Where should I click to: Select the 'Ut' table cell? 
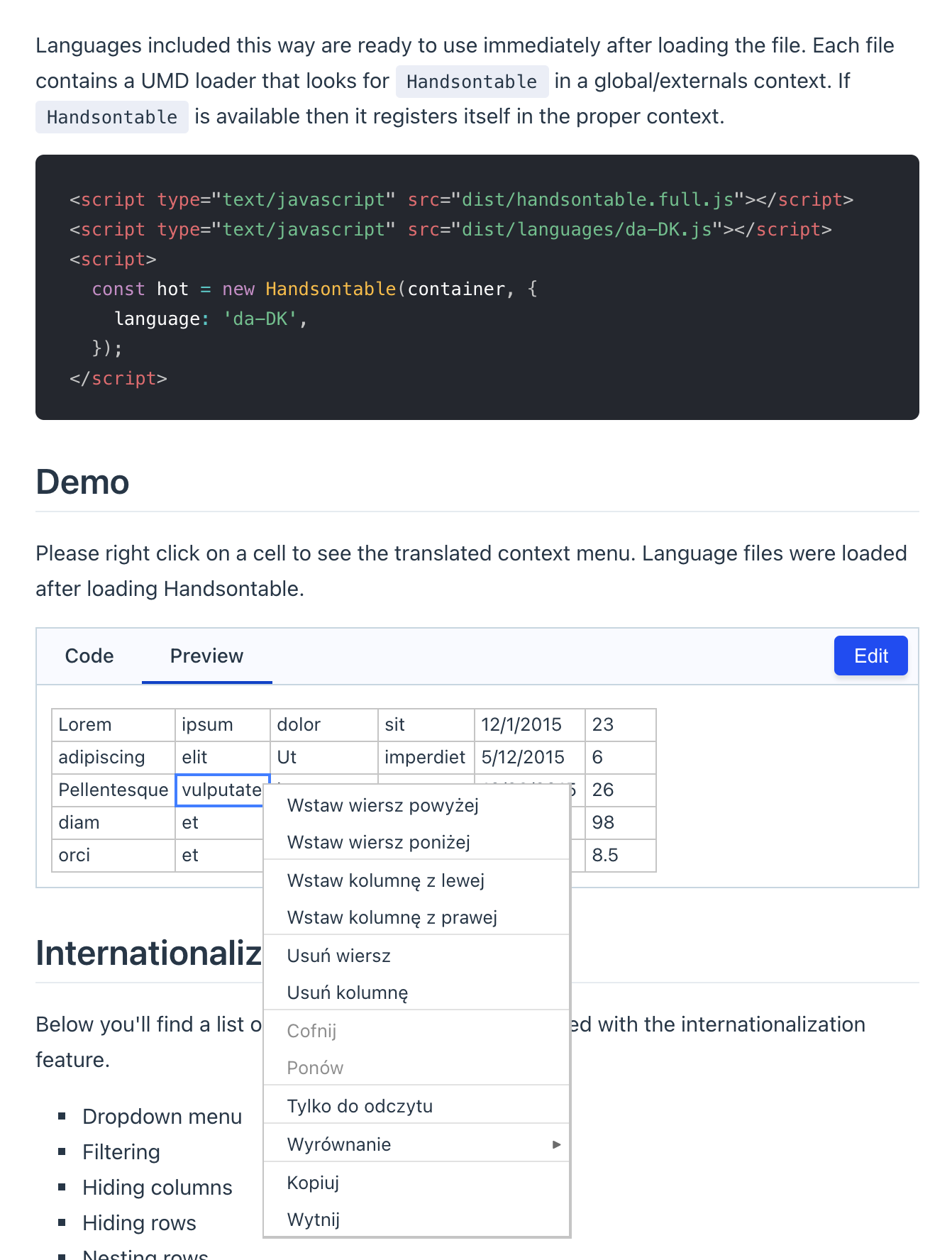(x=324, y=757)
